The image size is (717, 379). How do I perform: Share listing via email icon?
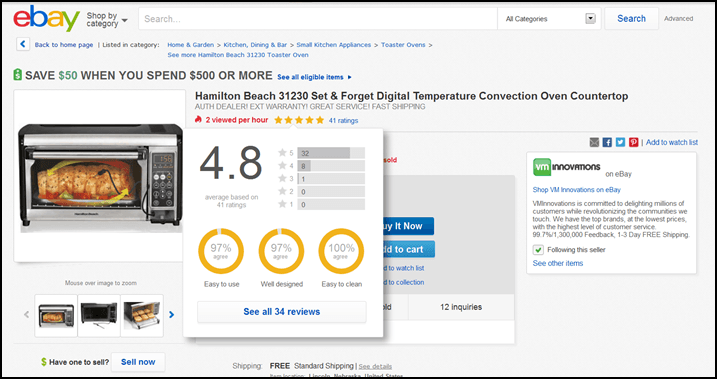594,143
